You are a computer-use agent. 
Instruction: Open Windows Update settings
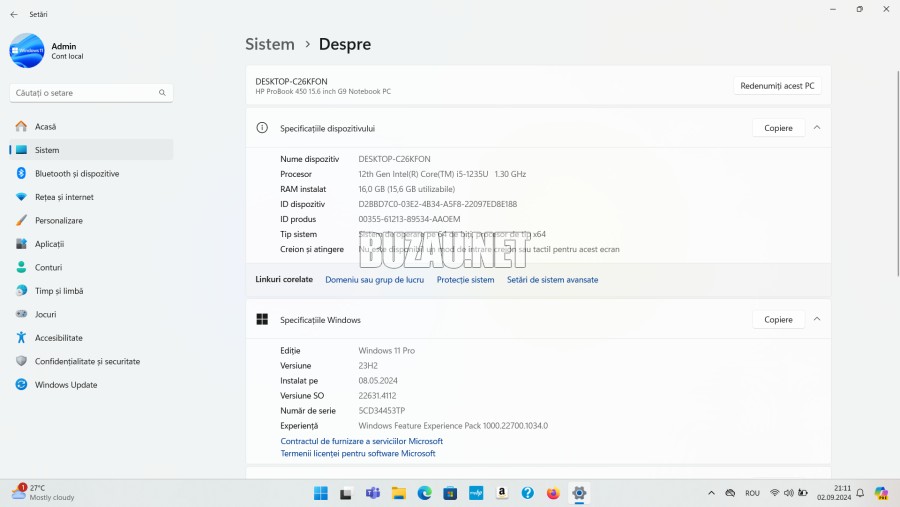pyautogui.click(x=91, y=385)
